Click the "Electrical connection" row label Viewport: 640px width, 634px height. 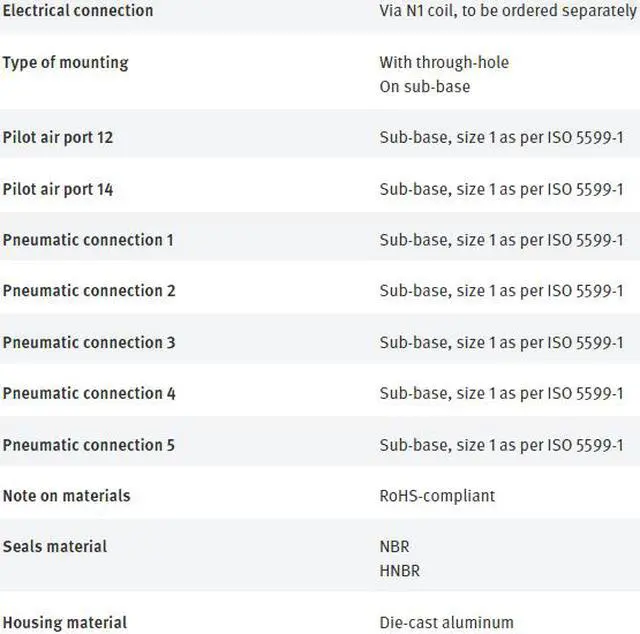coord(78,11)
